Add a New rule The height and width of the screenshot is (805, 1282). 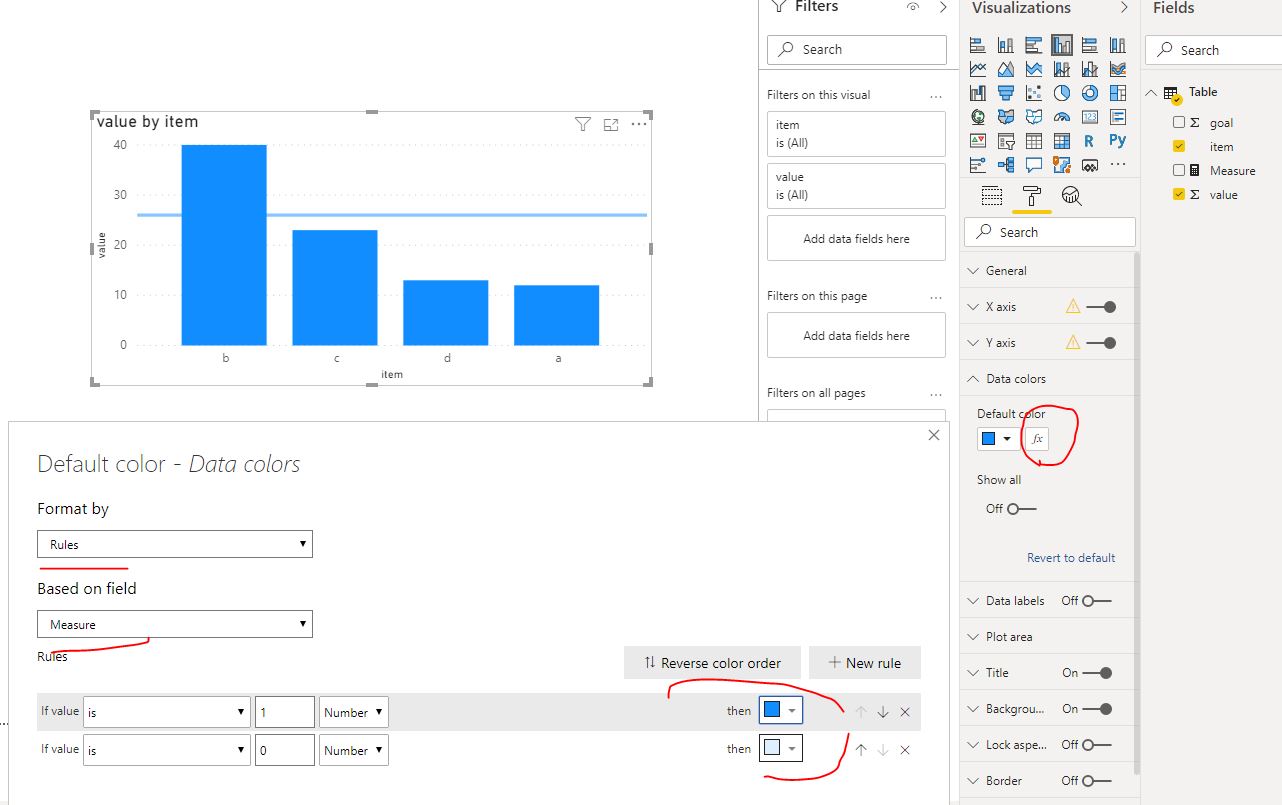[865, 662]
